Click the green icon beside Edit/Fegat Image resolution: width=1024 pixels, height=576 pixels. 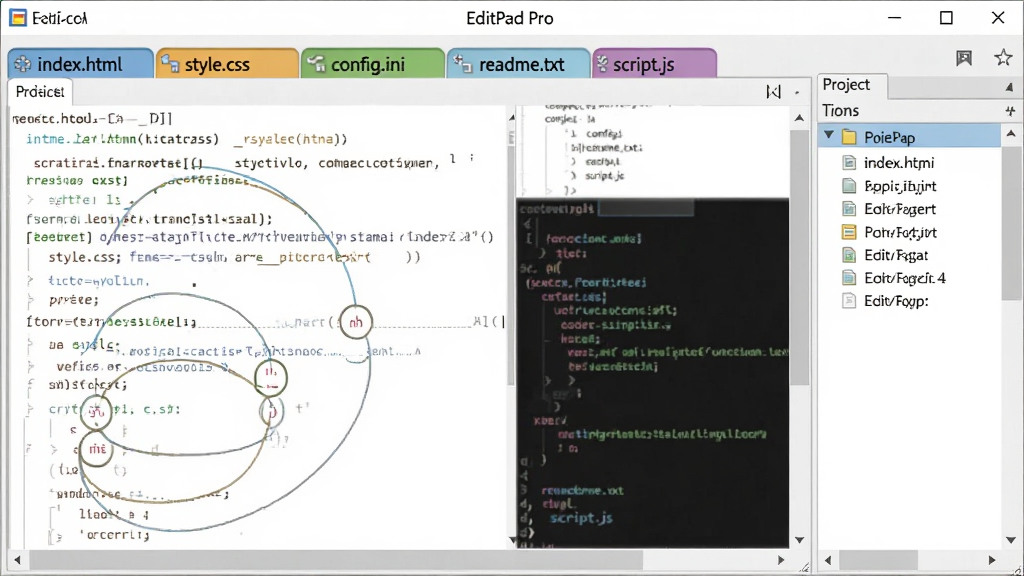pos(849,255)
